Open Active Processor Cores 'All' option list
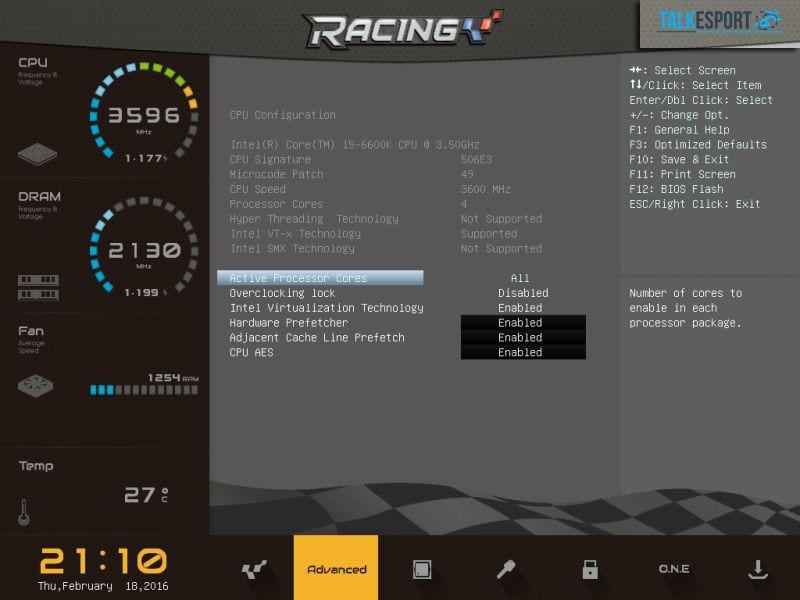800x600 pixels. click(520, 278)
